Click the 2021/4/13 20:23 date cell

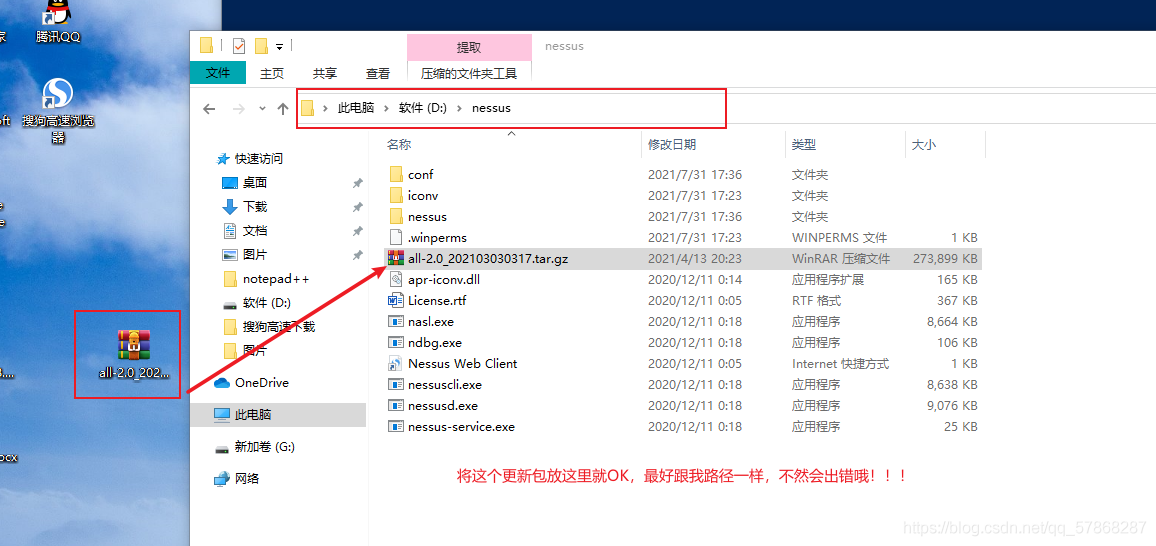[x=694, y=259]
